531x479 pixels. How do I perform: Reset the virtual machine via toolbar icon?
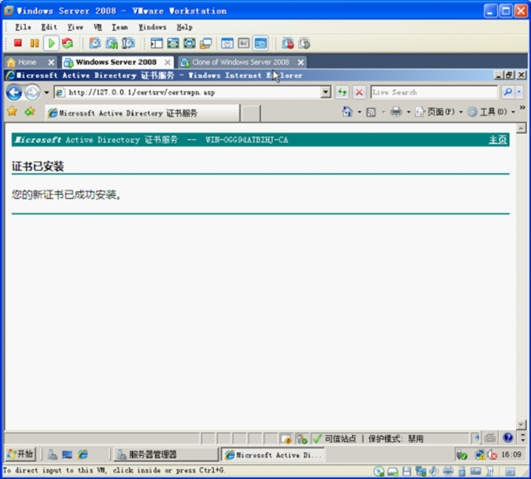67,43
